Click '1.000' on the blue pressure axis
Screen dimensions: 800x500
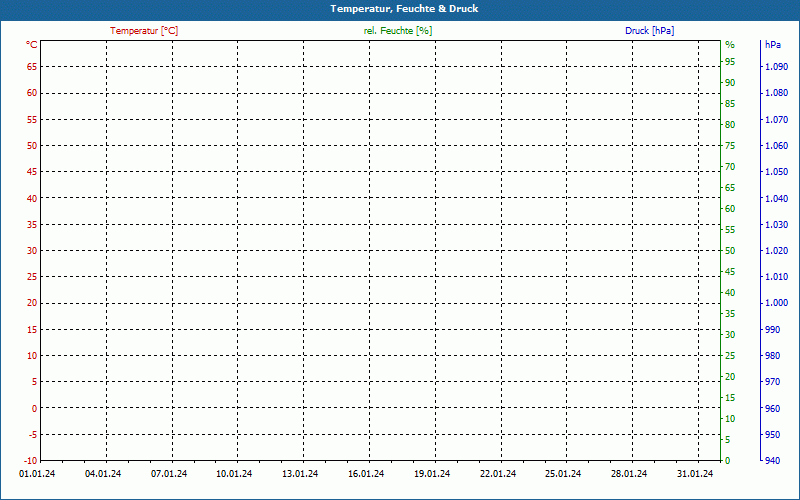tap(777, 303)
